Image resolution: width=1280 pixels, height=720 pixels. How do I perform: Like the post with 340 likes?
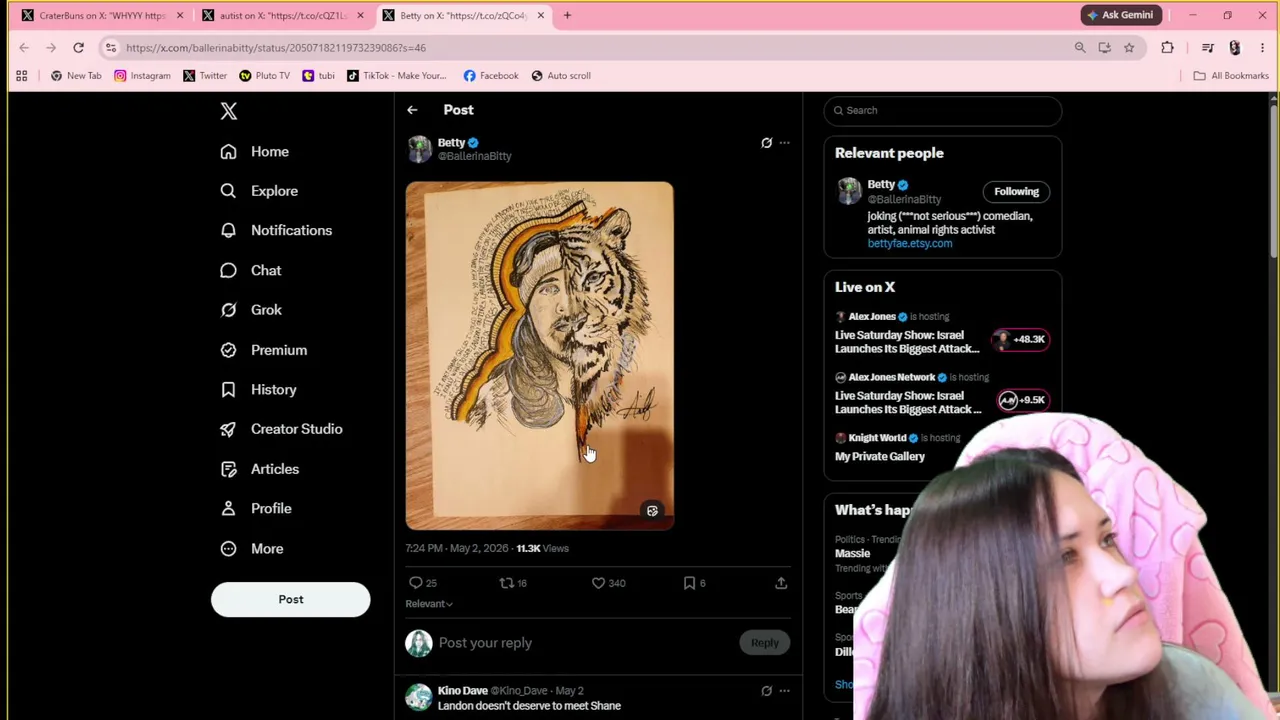coord(608,583)
